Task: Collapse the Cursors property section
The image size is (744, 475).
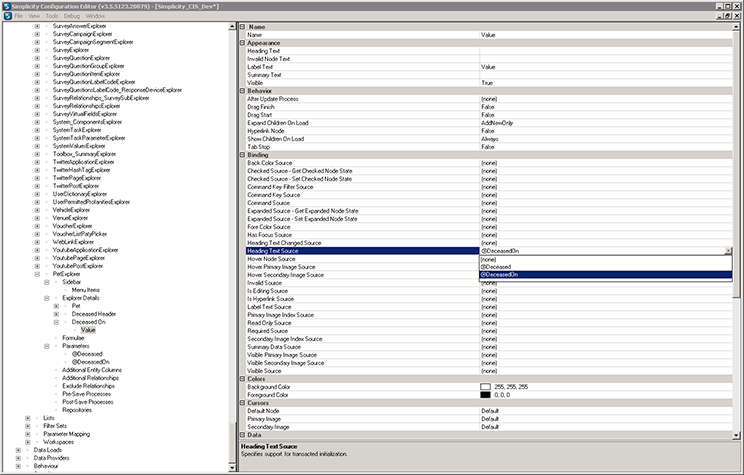Action: click(242, 403)
